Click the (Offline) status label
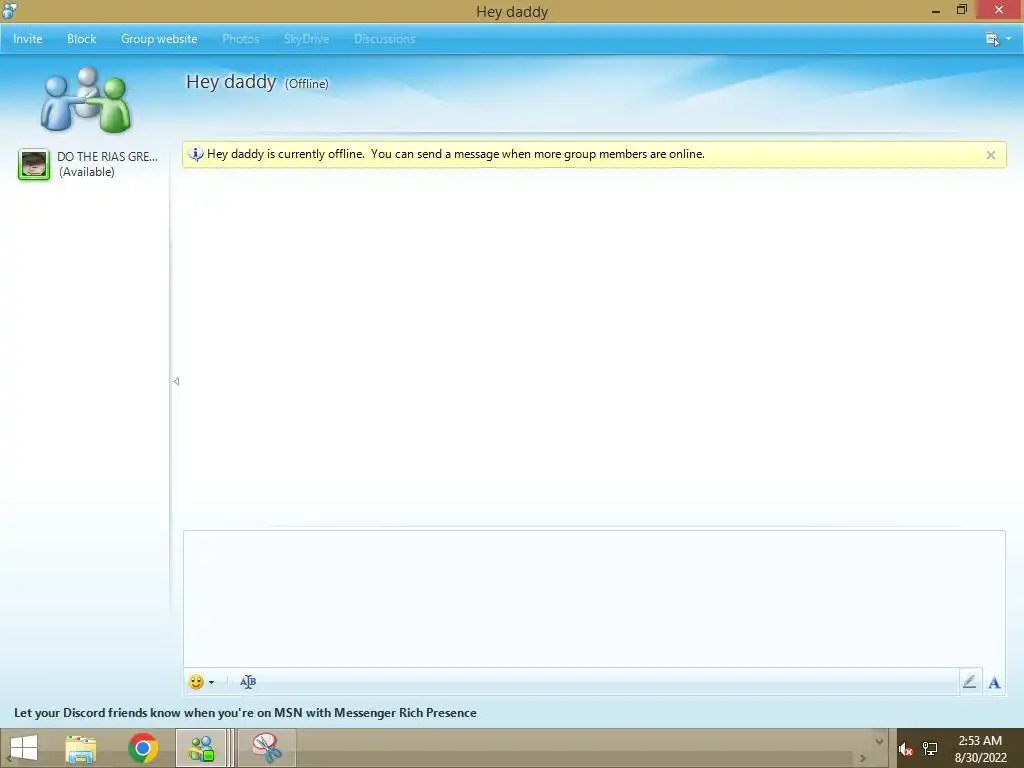 pos(307,84)
